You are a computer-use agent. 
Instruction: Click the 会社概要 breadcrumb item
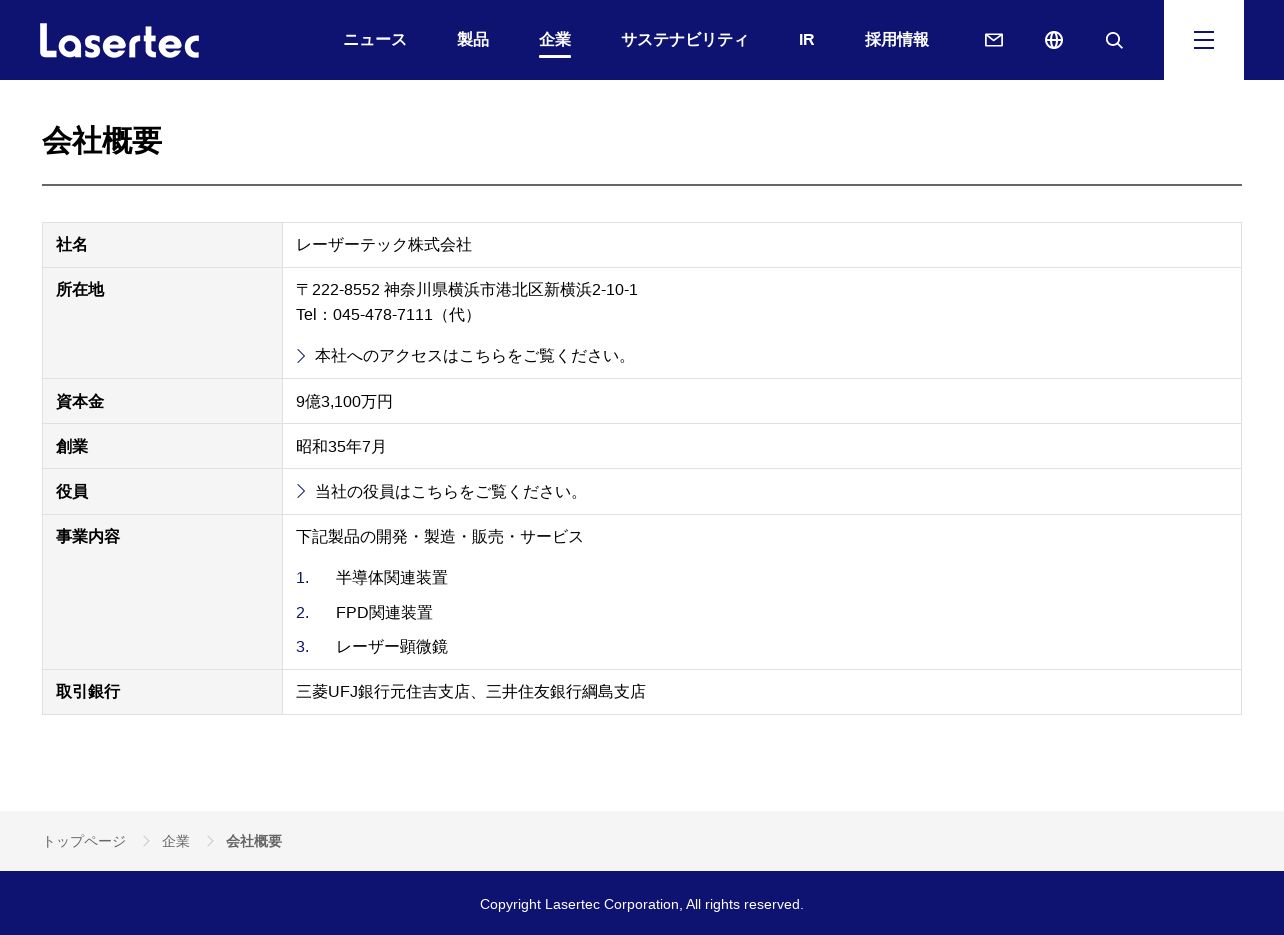(254, 841)
